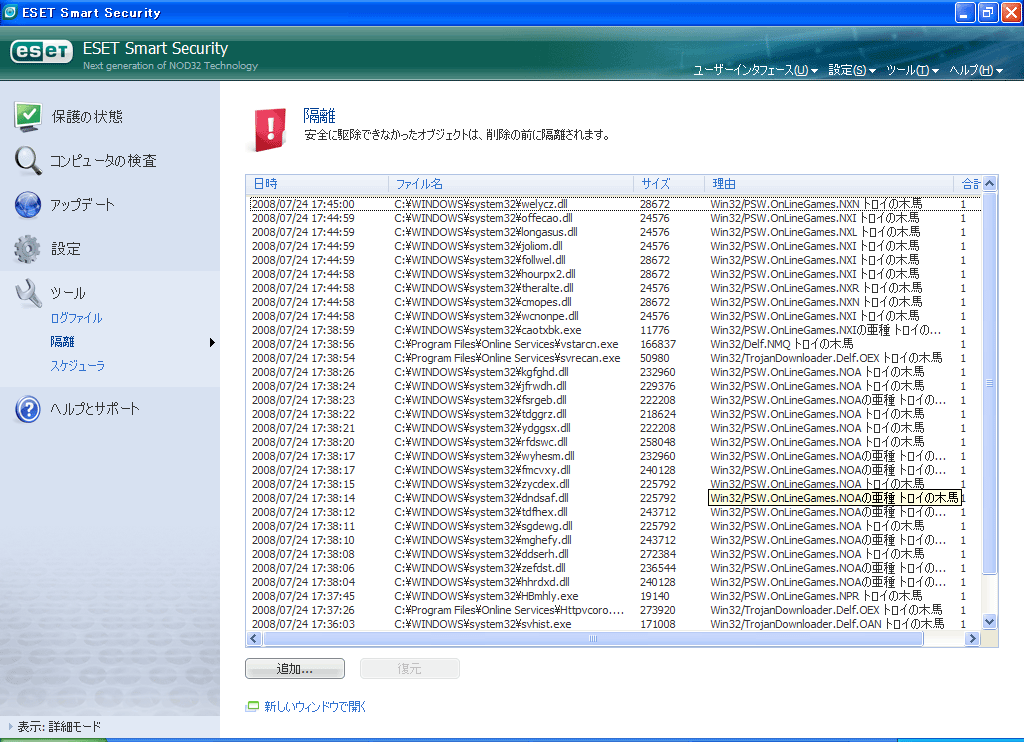Sort by the 日時 column header

coord(317,184)
